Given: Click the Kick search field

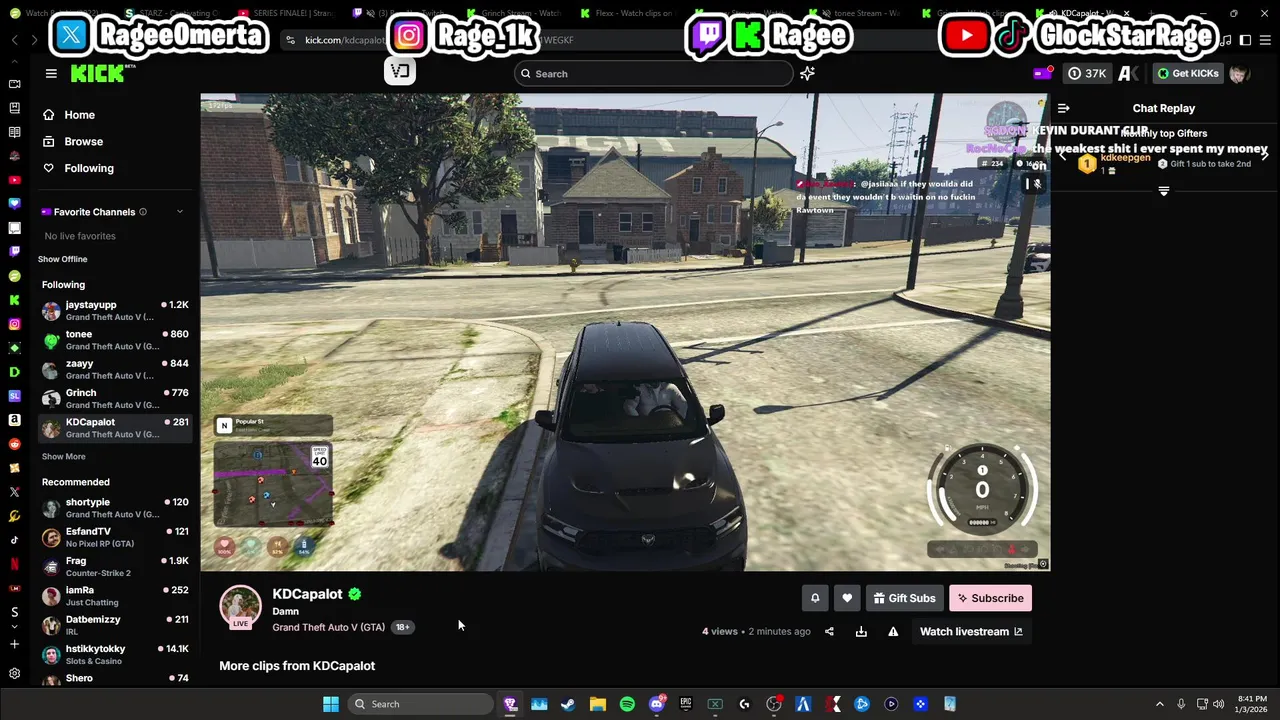Looking at the screenshot, I should pyautogui.click(x=654, y=73).
